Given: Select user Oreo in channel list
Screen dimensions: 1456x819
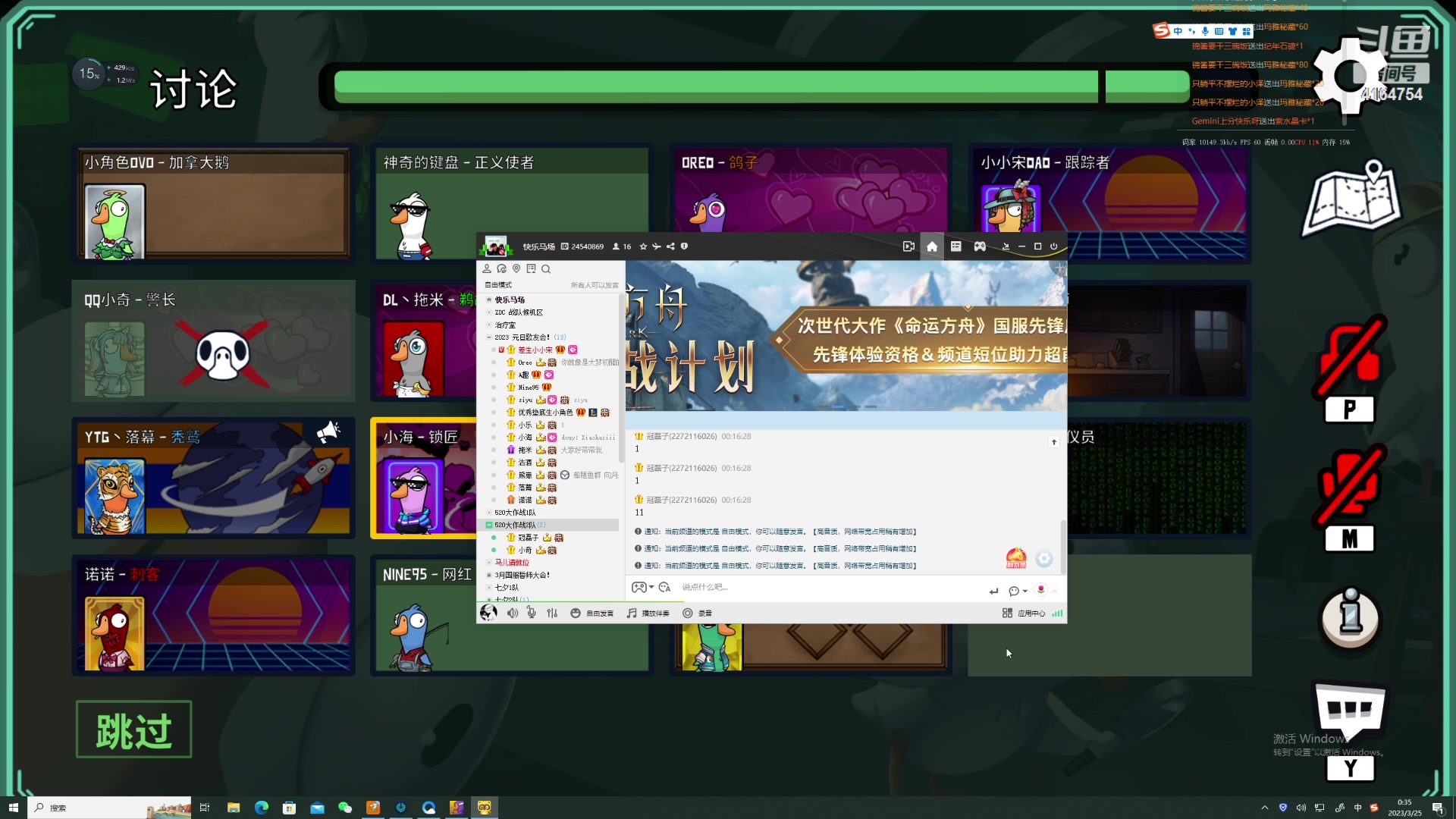Looking at the screenshot, I should pyautogui.click(x=525, y=362).
